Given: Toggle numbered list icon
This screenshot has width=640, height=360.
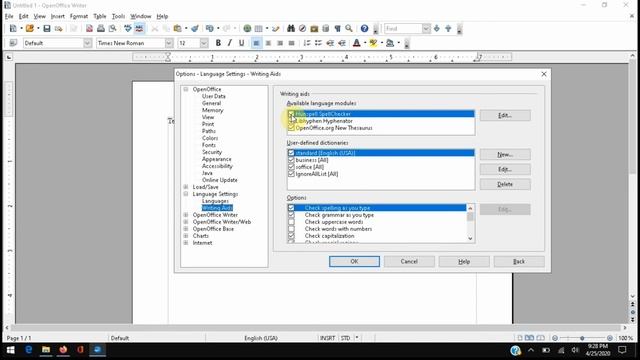Looking at the screenshot, I should [307, 43].
